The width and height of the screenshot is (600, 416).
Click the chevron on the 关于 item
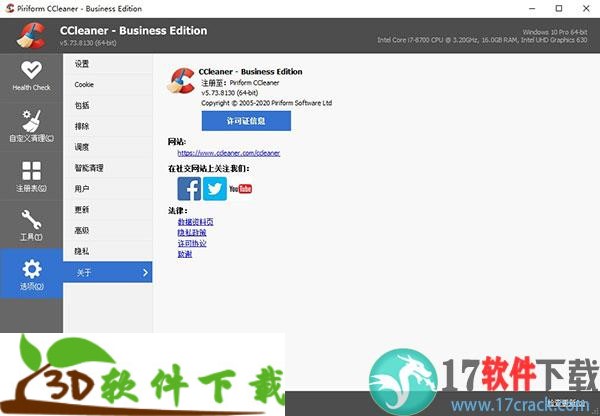coord(145,272)
